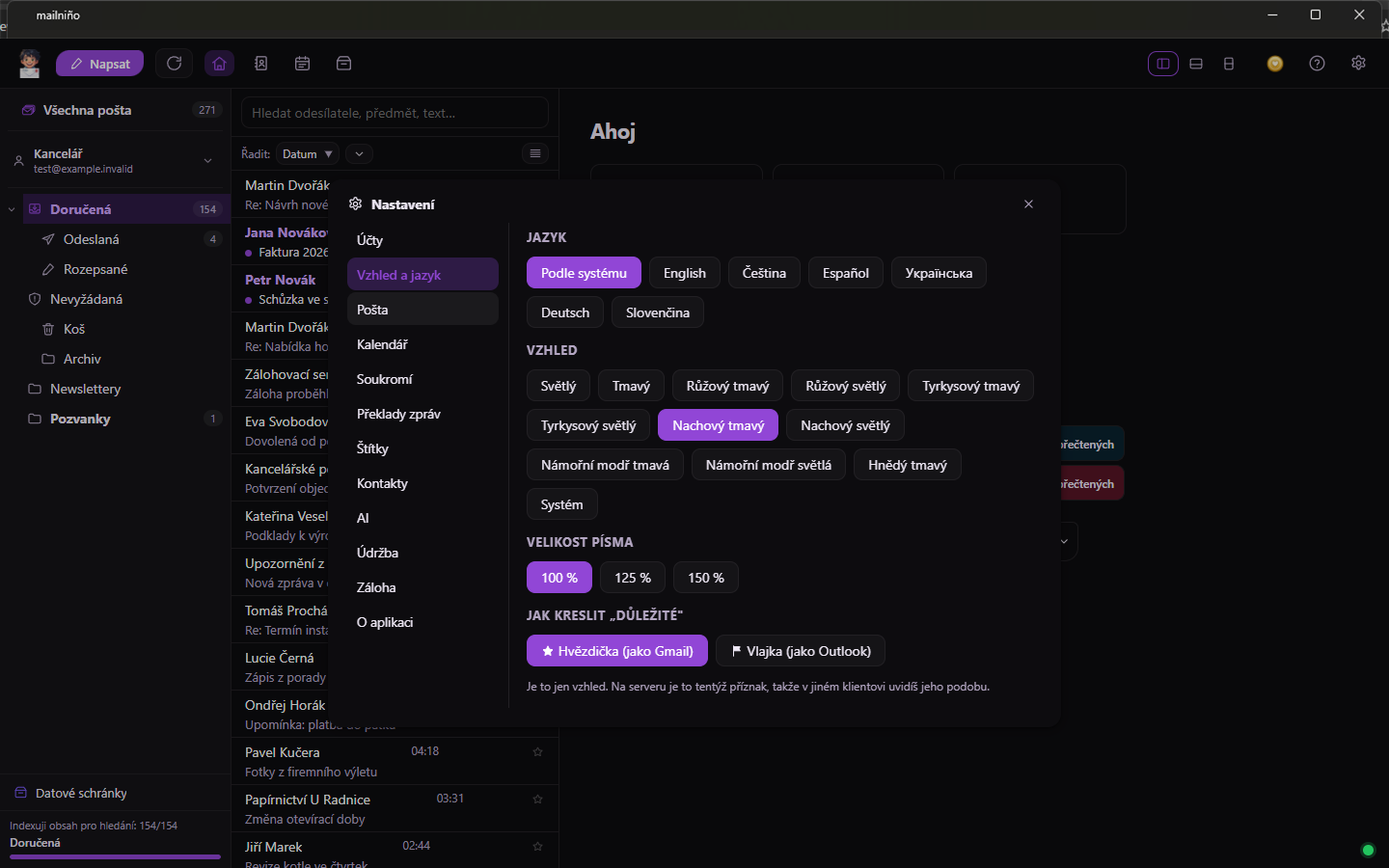Toggle sort direction chevron button
This screenshot has width=1389, height=868.
[x=359, y=154]
